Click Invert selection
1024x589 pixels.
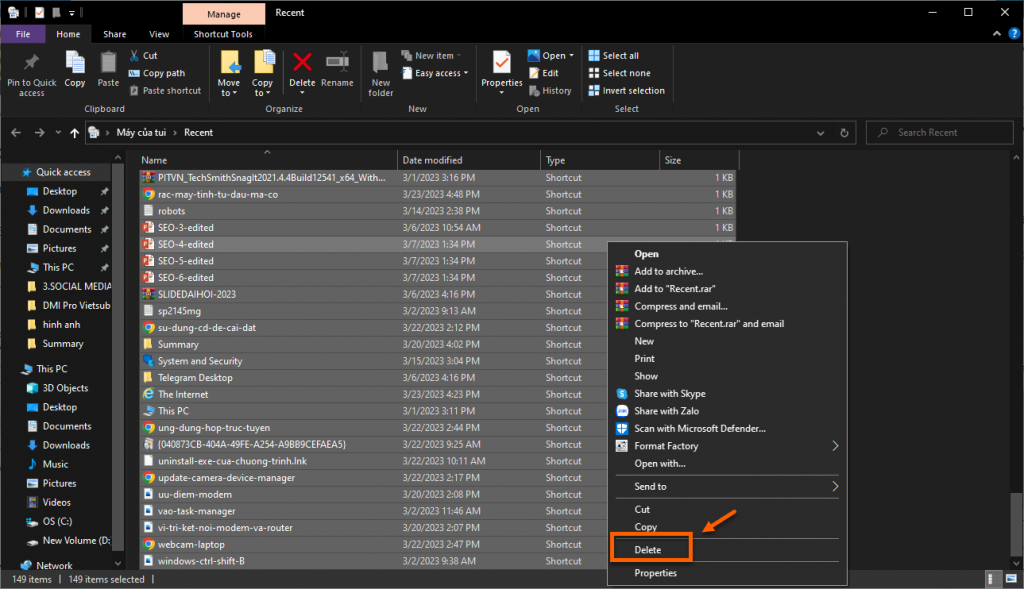click(x=627, y=90)
